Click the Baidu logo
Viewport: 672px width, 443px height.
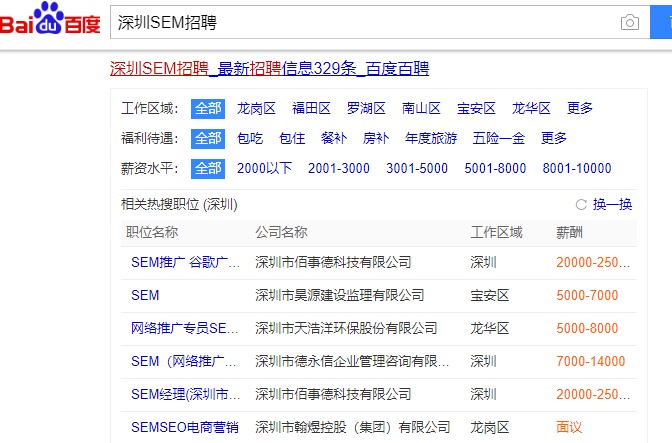[x=50, y=19]
